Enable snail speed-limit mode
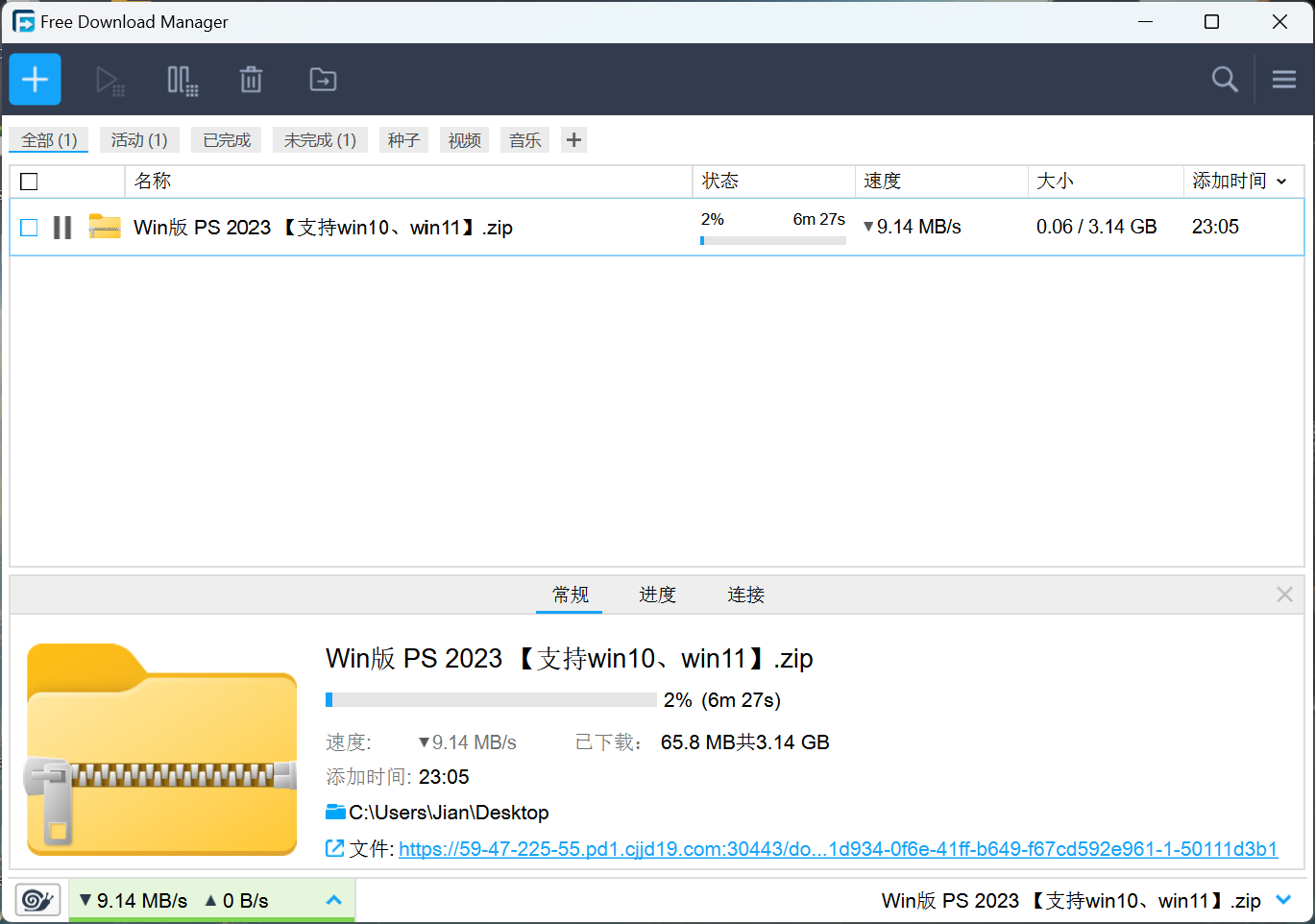This screenshot has width=1315, height=924. 37,899
